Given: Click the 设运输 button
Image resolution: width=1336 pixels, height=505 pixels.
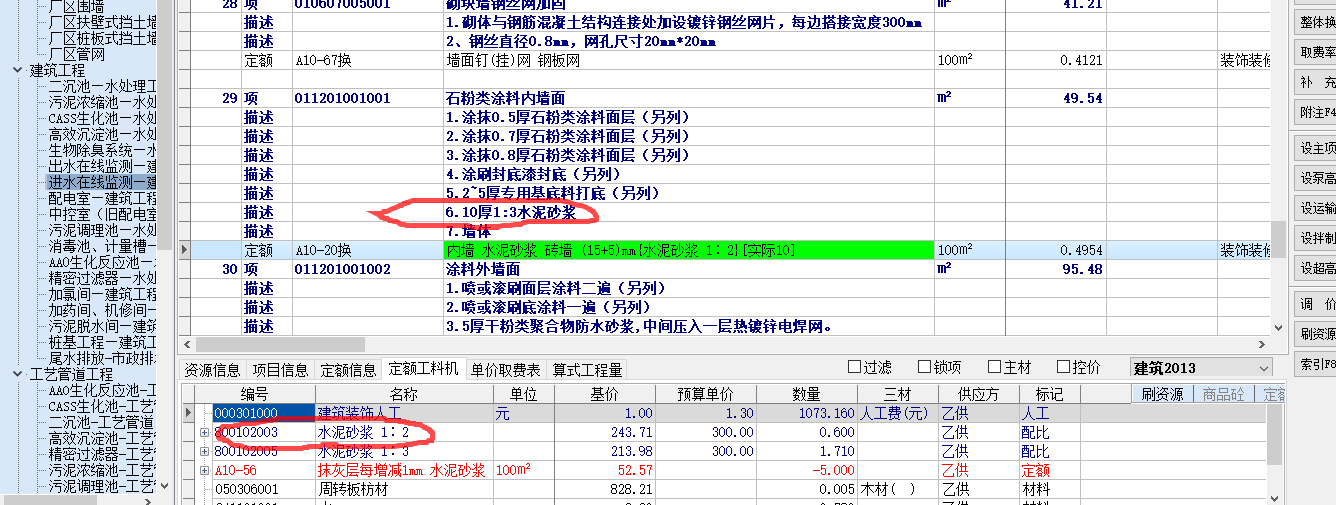Looking at the screenshot, I should click(x=1316, y=208).
